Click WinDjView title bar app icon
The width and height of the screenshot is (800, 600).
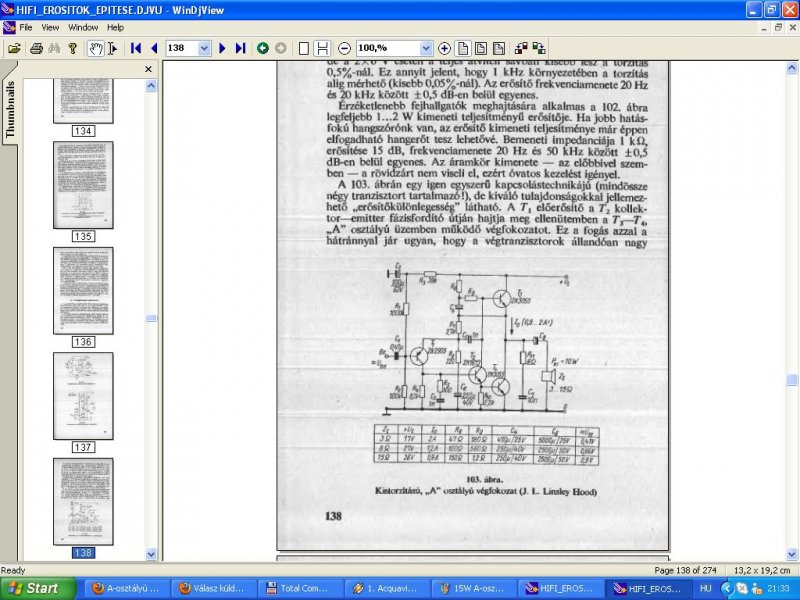[7, 9]
